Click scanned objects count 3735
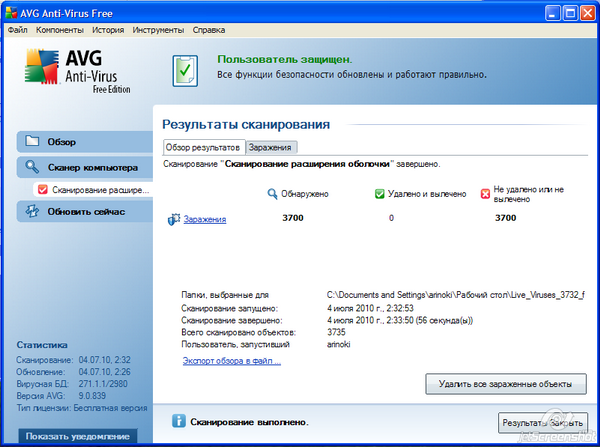This screenshot has height=447, width=600. (336, 332)
